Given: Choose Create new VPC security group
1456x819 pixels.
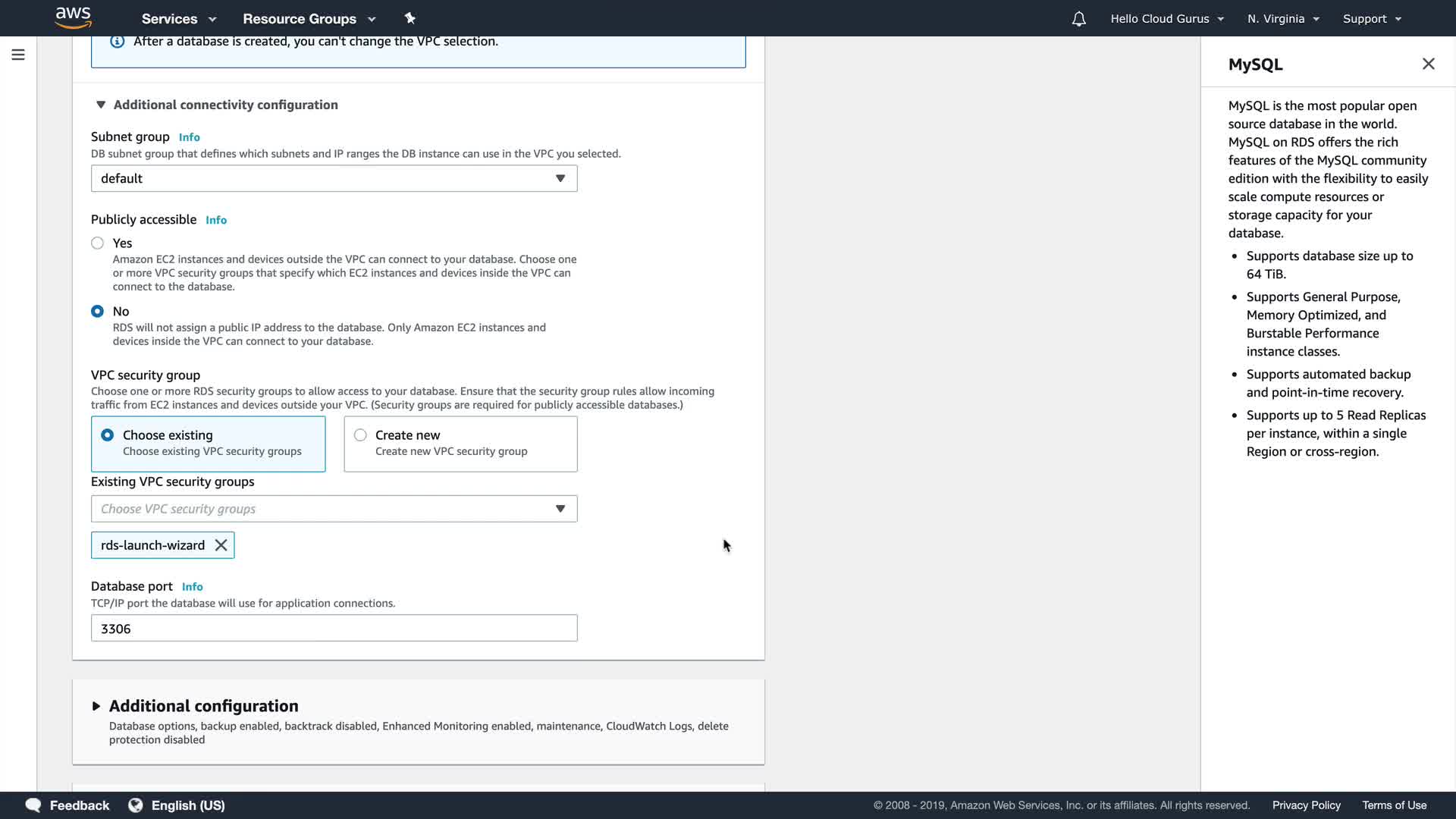Looking at the screenshot, I should pyautogui.click(x=360, y=435).
